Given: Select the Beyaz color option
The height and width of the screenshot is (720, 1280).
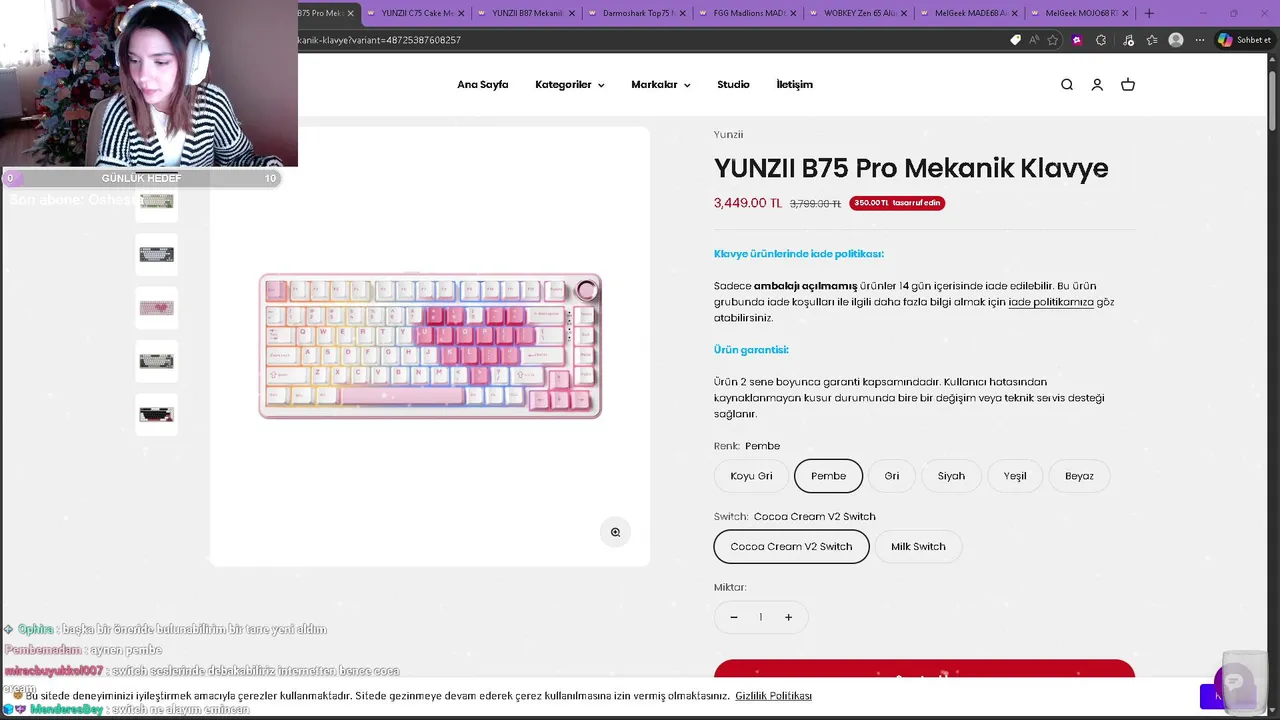Looking at the screenshot, I should pos(1079,476).
